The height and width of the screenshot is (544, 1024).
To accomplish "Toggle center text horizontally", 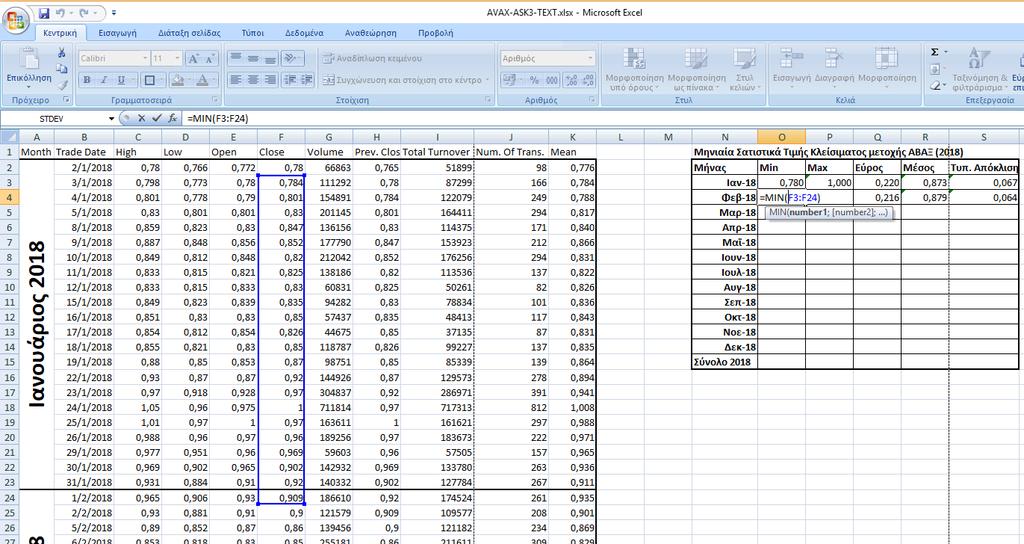I will click(x=253, y=80).
